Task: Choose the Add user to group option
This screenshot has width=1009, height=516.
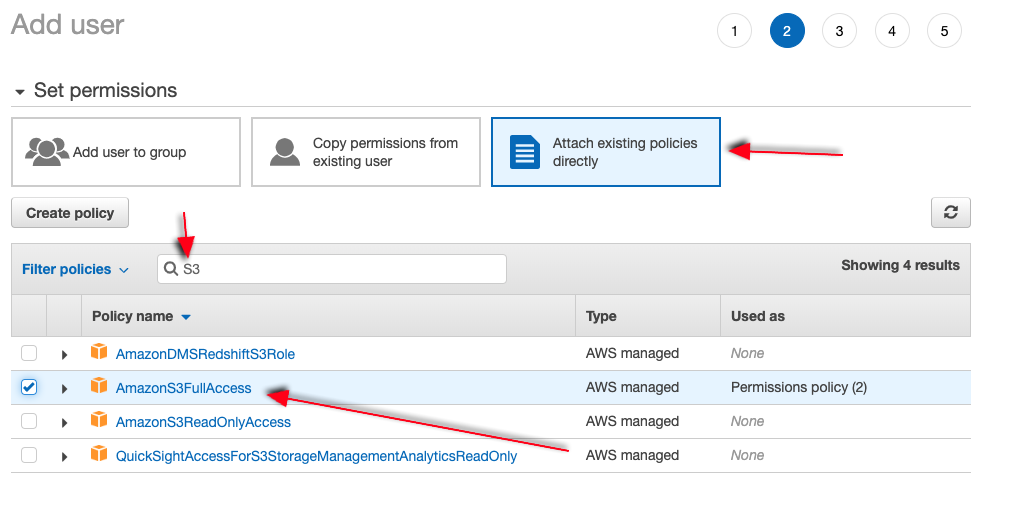Action: click(x=126, y=152)
